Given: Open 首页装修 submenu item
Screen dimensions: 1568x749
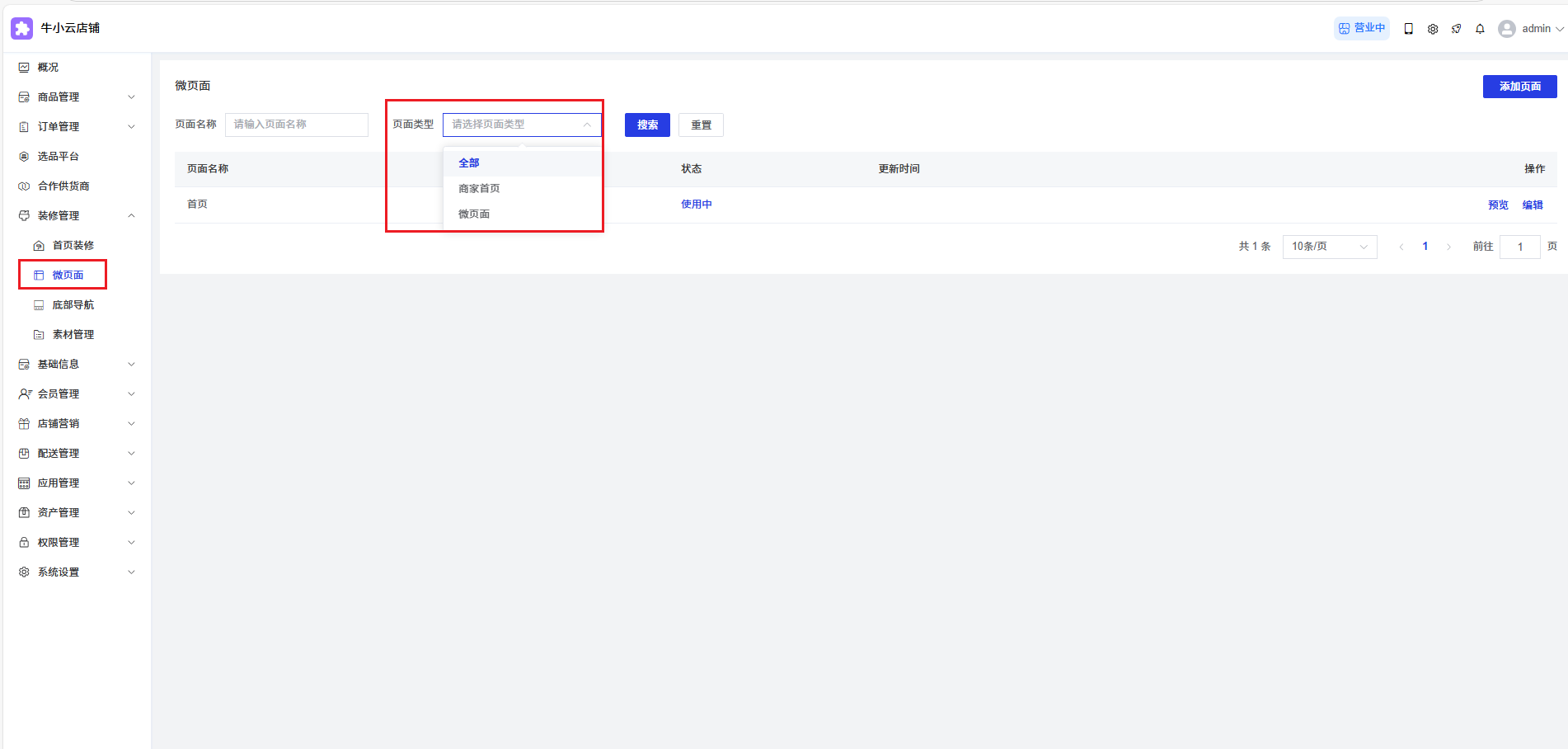Looking at the screenshot, I should point(73,246).
